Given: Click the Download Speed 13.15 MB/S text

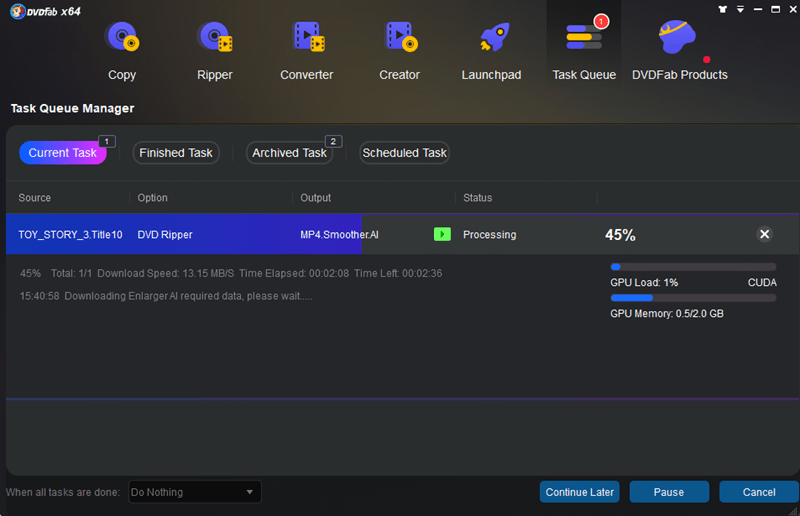Looking at the screenshot, I should (166, 274).
